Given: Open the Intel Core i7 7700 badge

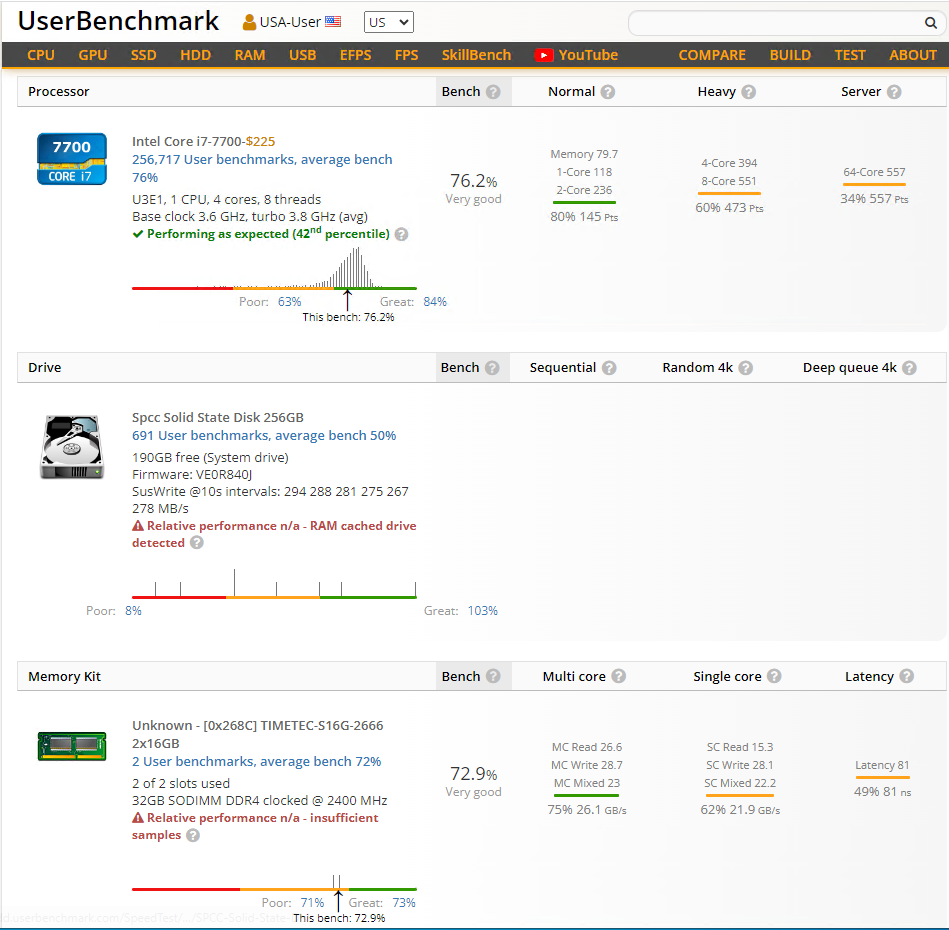Looking at the screenshot, I should click(x=72, y=159).
